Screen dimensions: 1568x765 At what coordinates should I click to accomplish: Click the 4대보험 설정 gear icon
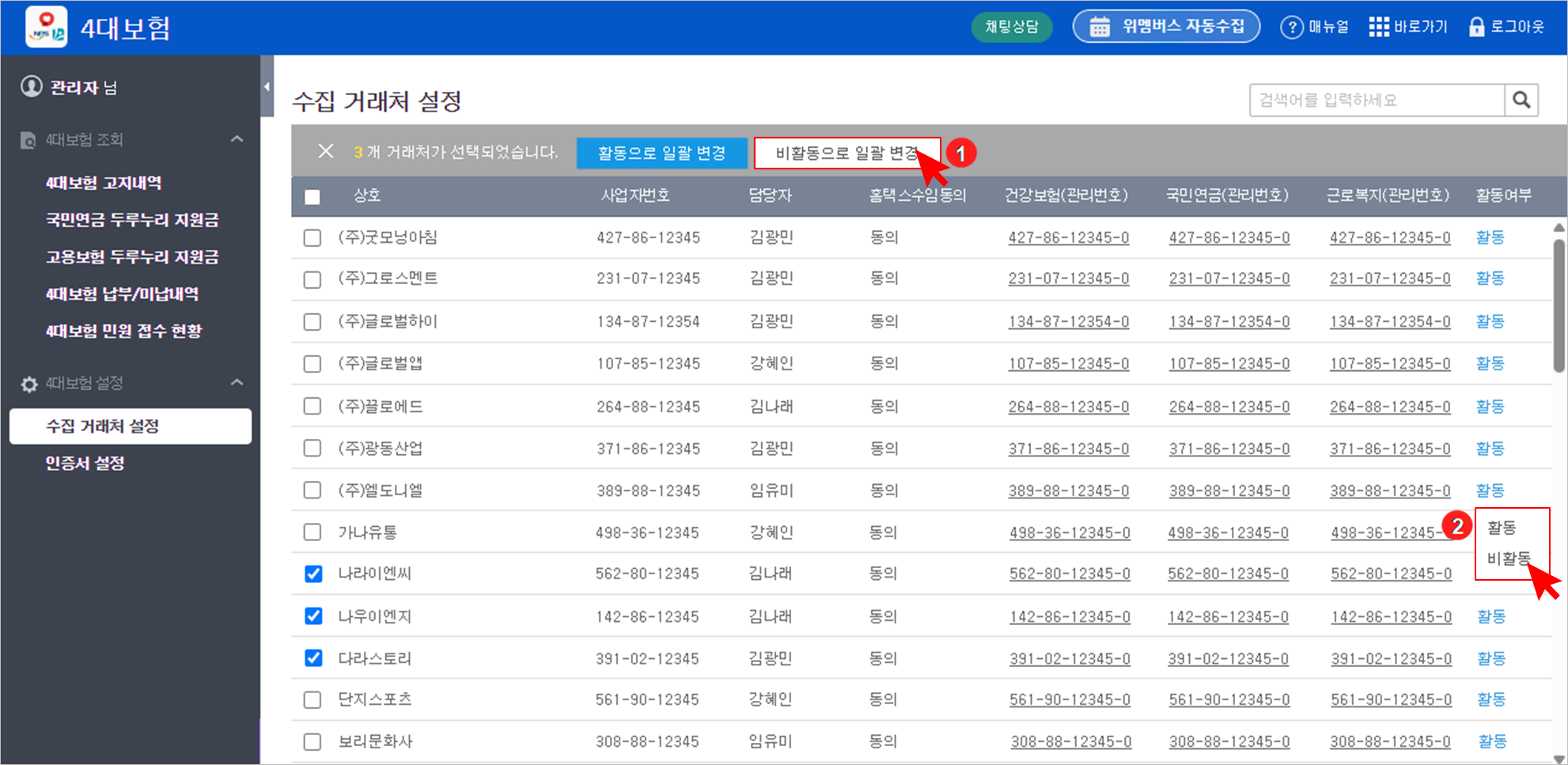pyautogui.click(x=29, y=384)
